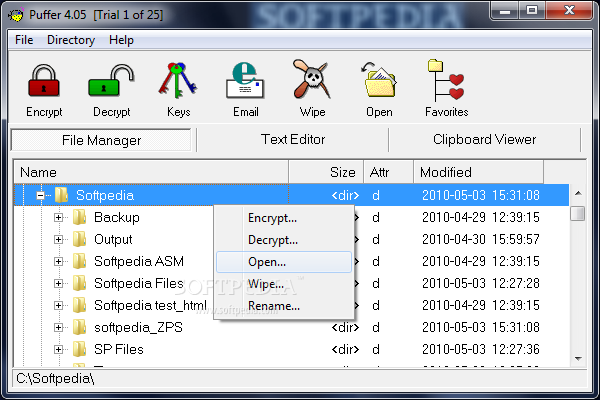Screen dimensions: 600x400
Task: Click the scrollbar up arrow
Action: (x=578, y=193)
